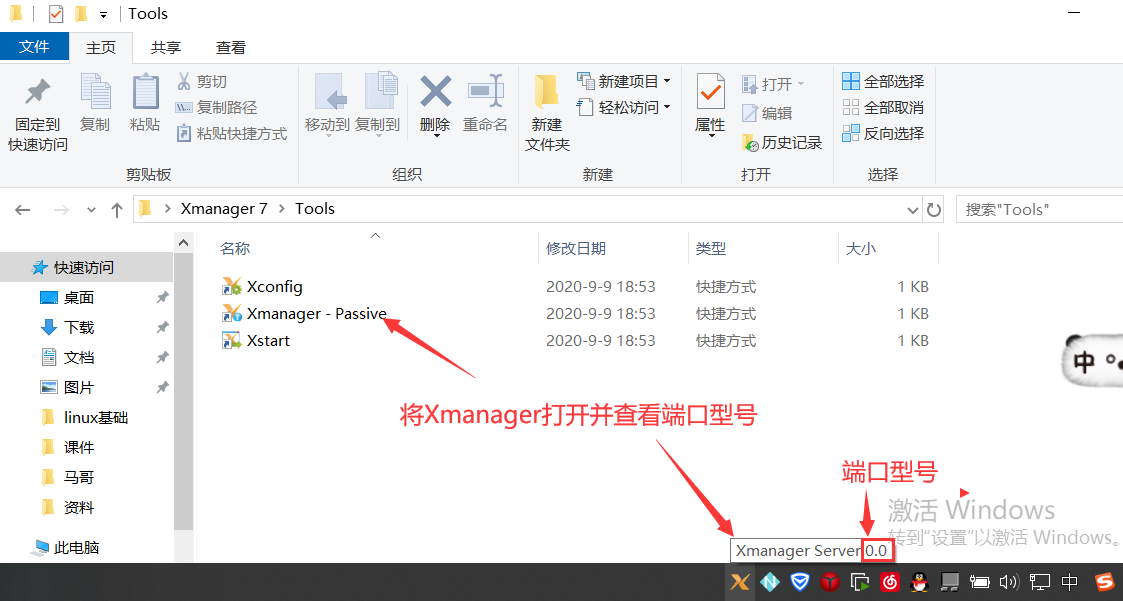Image resolution: width=1123 pixels, height=601 pixels.
Task: Click the Paste ribbon button
Action: 145,104
